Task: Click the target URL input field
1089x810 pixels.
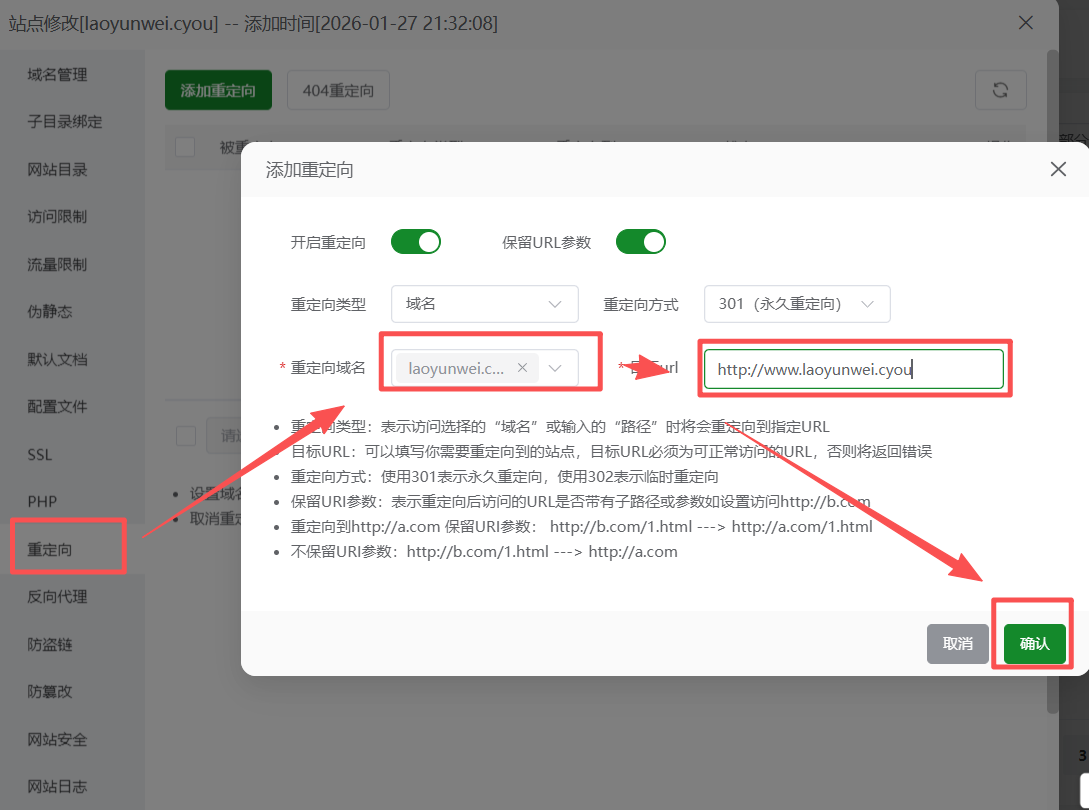Action: point(853,369)
